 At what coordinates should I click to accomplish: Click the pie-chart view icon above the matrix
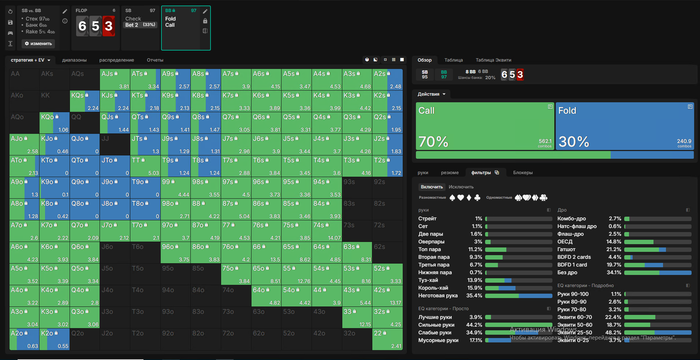click(367, 59)
